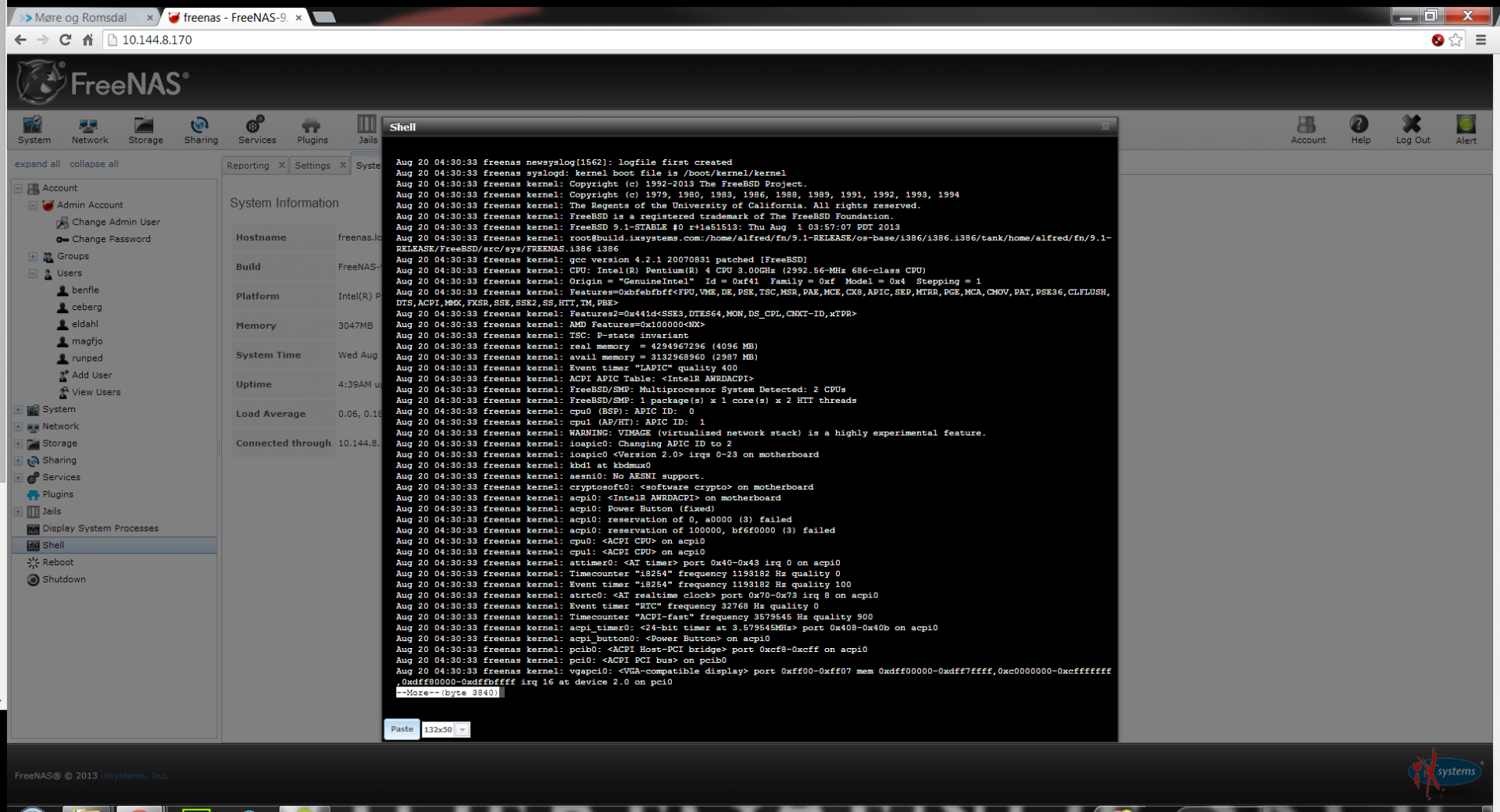Click the iXsystems logo in footer

[x=1445, y=773]
